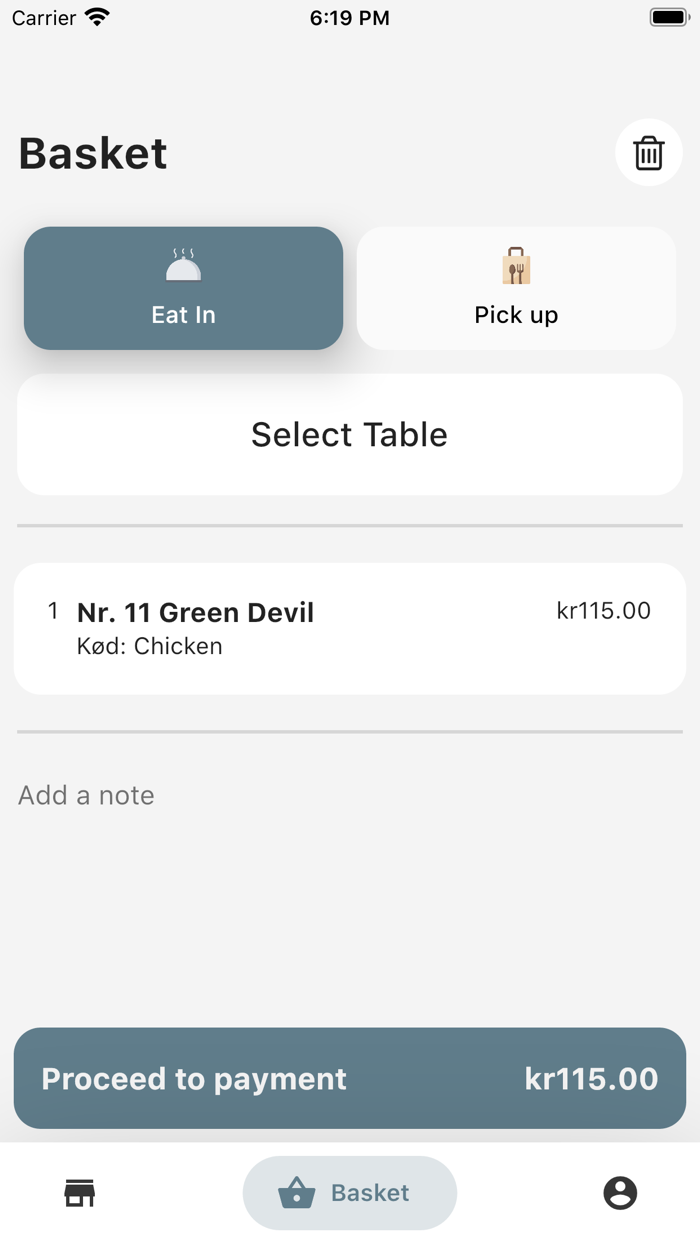Viewport: 700px width, 1244px height.
Task: Open the Select Table picker
Action: pos(349,435)
